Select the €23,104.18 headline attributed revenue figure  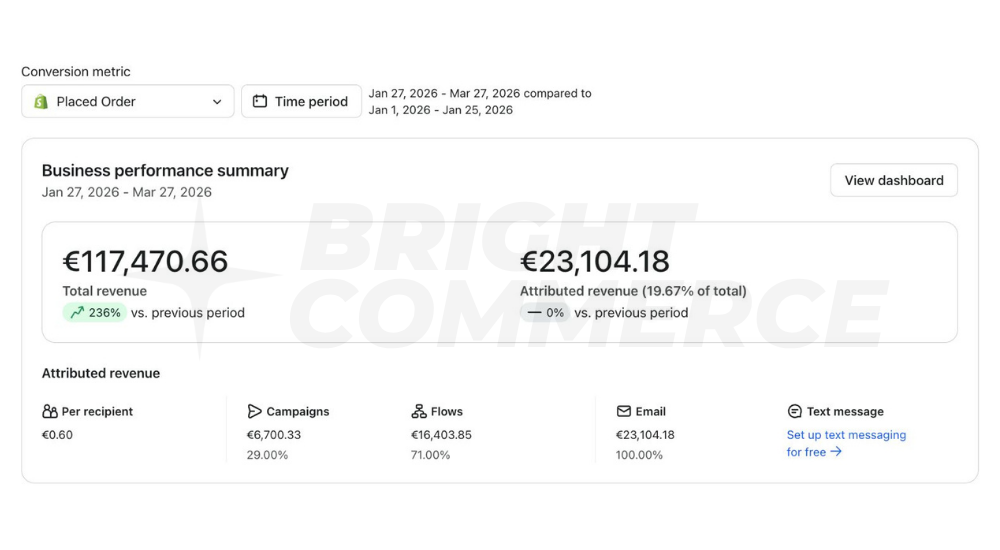[594, 262]
